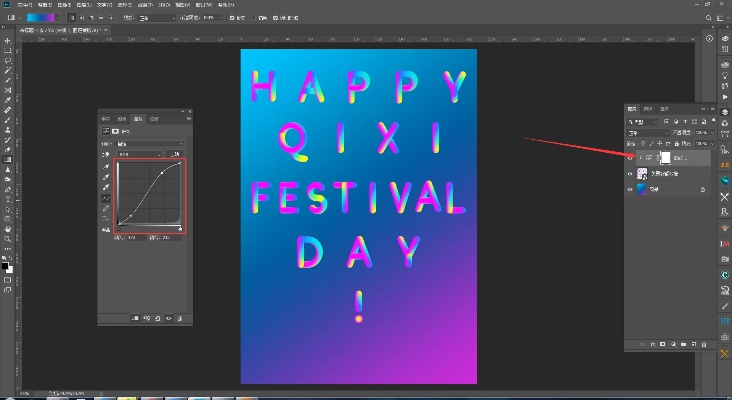The height and width of the screenshot is (400, 732).
Task: Open the Curves channel dropdown
Action: point(139,154)
